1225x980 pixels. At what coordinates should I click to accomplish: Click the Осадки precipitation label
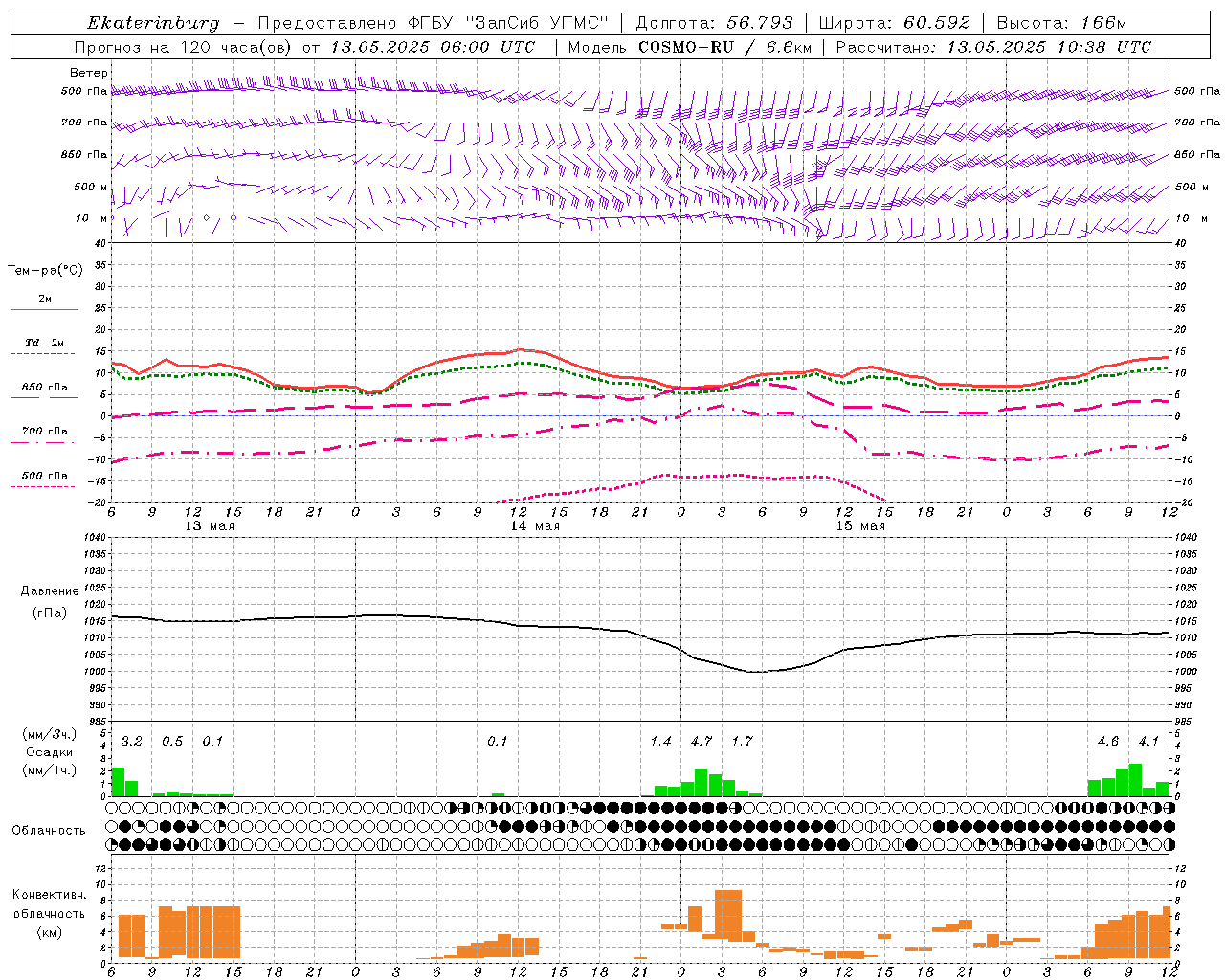[49, 752]
